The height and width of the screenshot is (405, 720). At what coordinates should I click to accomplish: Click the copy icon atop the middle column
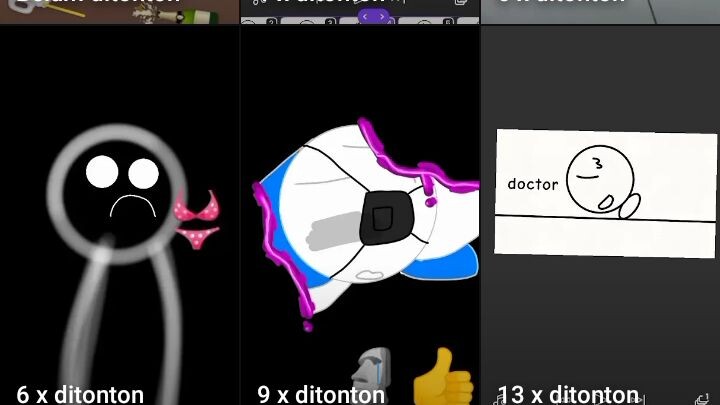click(x=461, y=4)
